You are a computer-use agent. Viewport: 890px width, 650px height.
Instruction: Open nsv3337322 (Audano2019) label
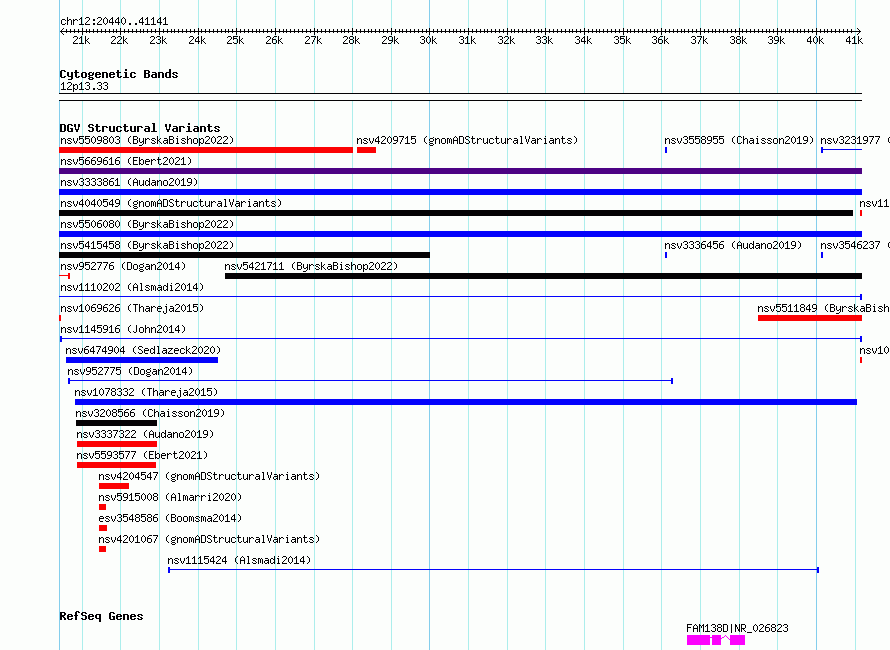tap(145, 434)
